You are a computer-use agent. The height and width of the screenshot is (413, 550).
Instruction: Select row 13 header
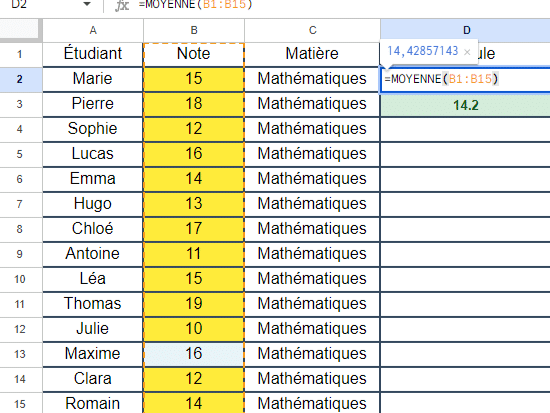coord(20,354)
